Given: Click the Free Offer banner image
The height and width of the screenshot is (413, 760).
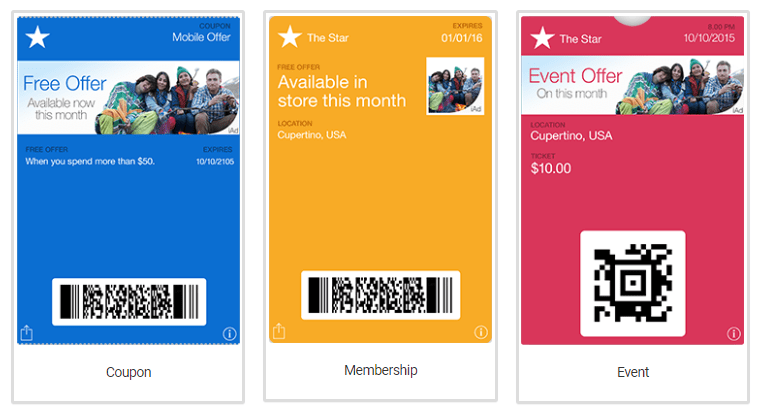Looking at the screenshot, I should click(x=128, y=97).
